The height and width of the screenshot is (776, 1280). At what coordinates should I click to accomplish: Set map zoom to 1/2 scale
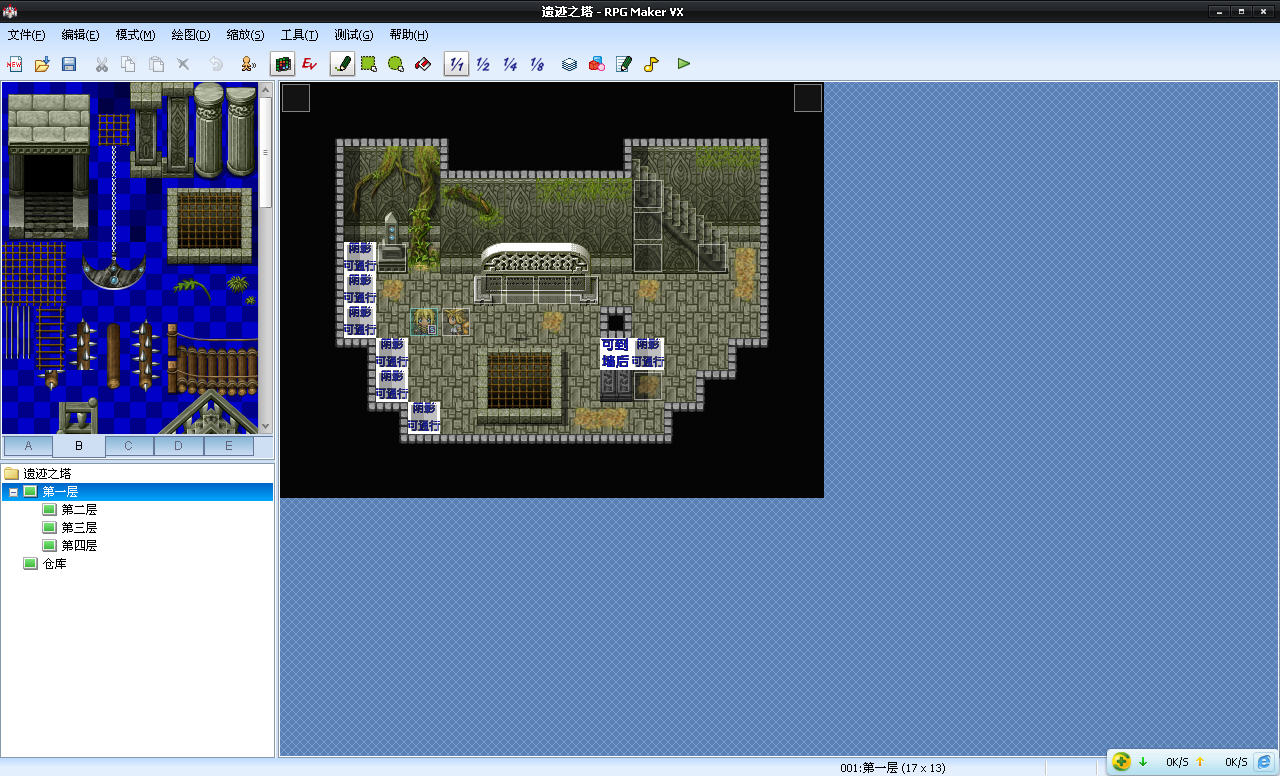click(483, 64)
